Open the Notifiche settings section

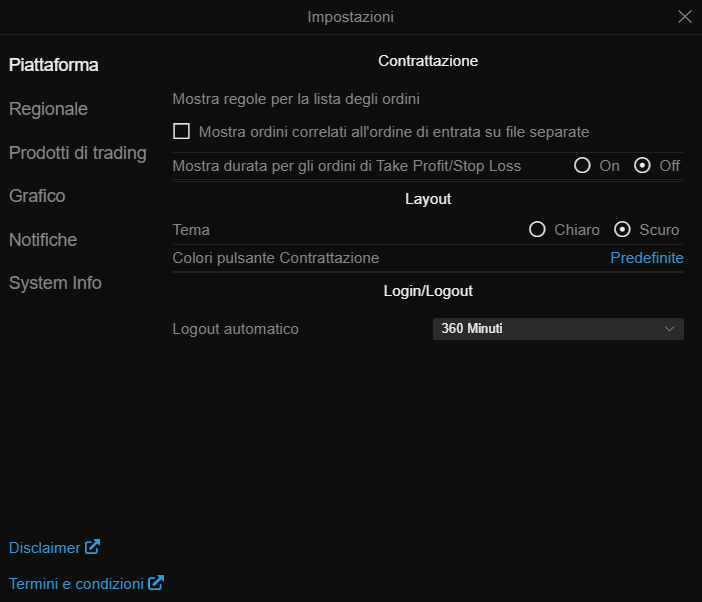point(43,240)
